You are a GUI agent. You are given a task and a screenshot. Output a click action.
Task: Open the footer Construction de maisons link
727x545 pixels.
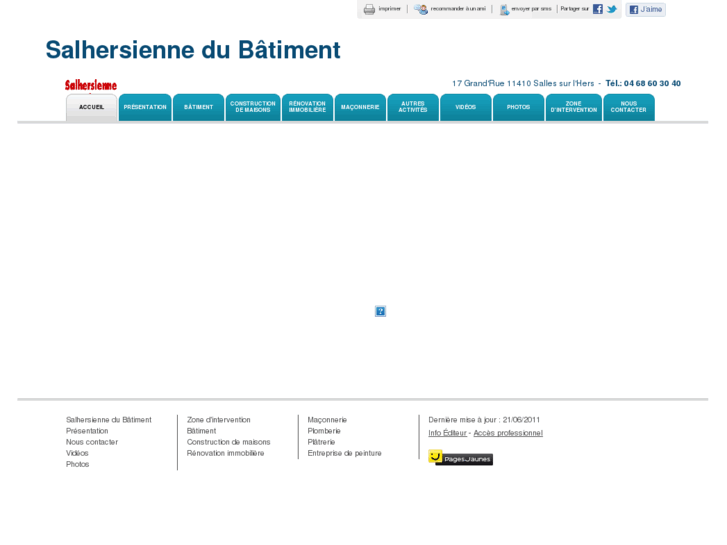(229, 442)
